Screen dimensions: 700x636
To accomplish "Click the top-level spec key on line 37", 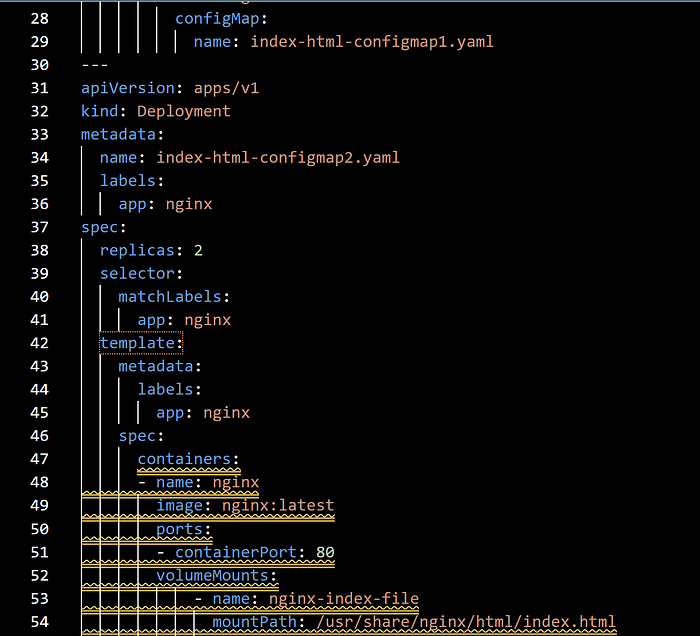I will pos(100,227).
